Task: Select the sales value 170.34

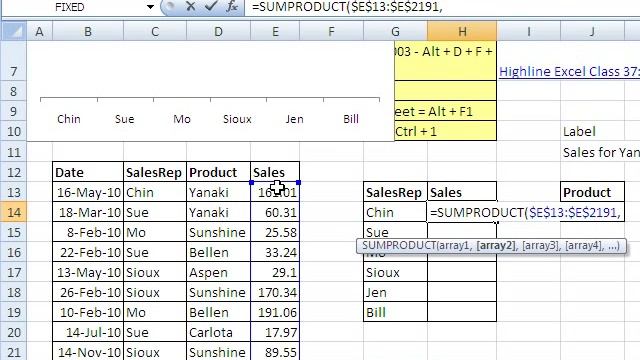Action: pos(275,292)
